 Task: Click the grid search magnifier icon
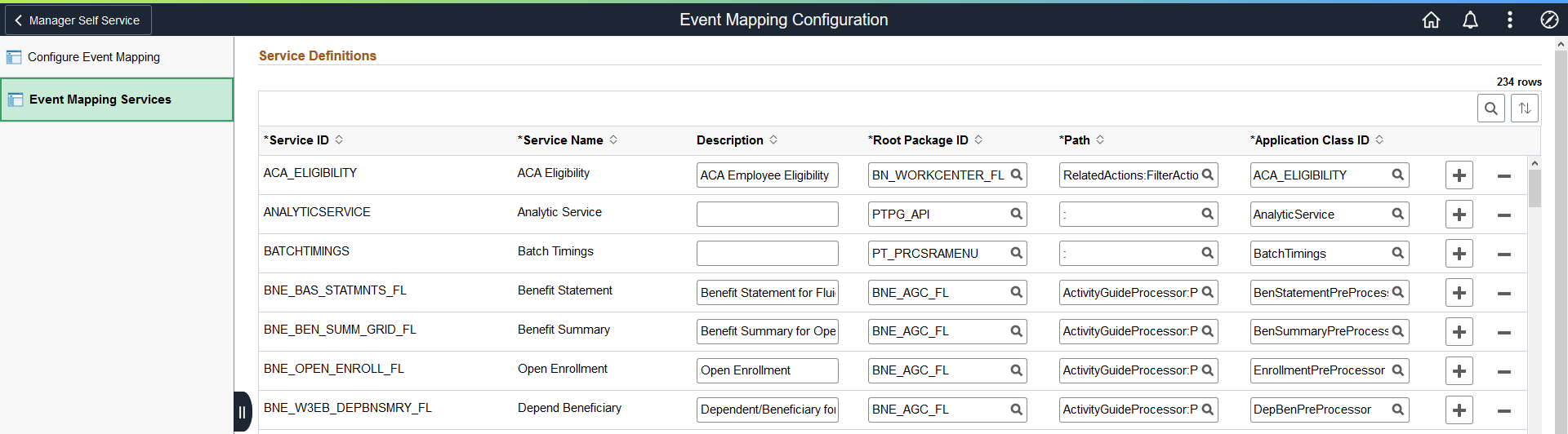(1490, 108)
